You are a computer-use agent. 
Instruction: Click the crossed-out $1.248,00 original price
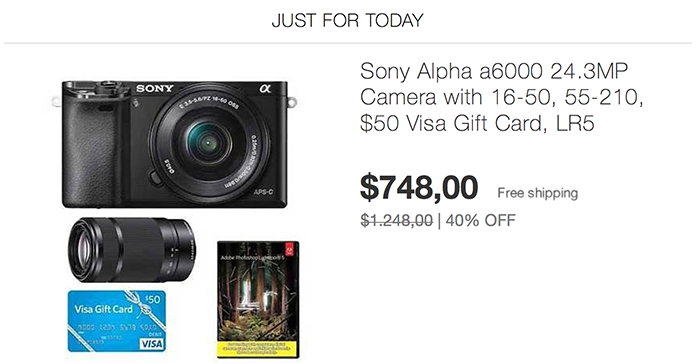(x=396, y=220)
